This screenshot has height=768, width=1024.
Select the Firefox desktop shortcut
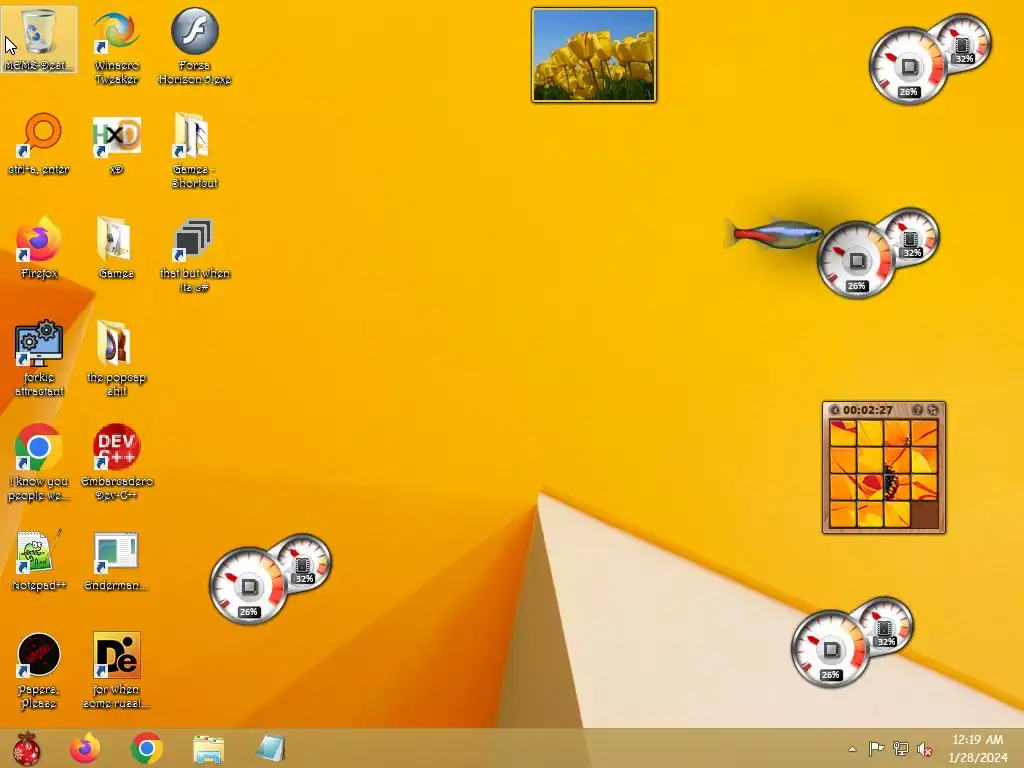tap(39, 248)
